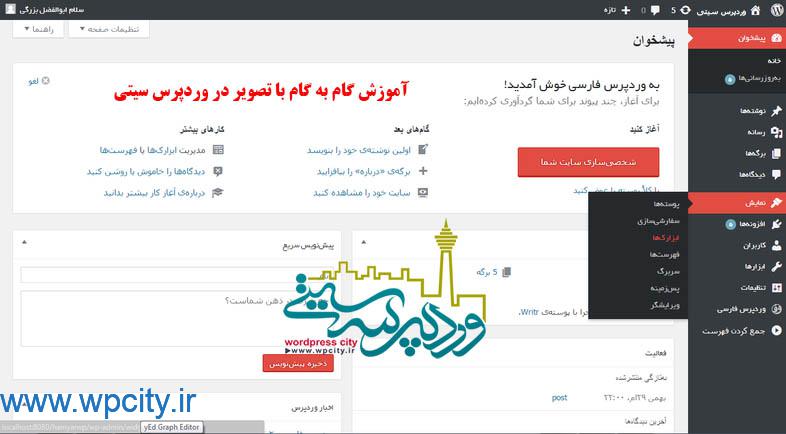Collapse the پیش‌نویس سریع panel with its arrow
Viewport: 786px width, 434px height.
click(x=24, y=242)
